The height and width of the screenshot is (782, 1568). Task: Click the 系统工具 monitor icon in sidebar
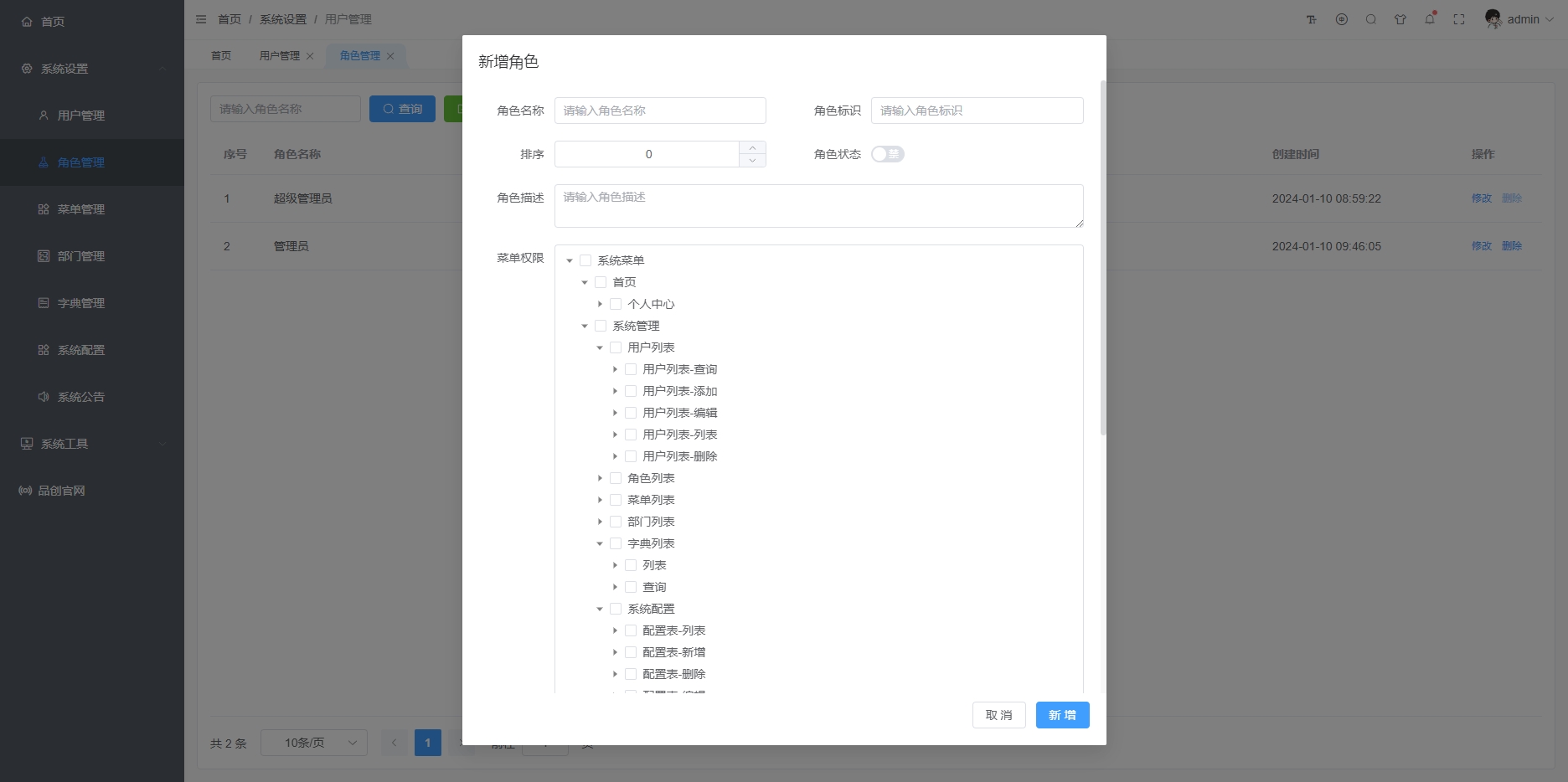point(27,444)
